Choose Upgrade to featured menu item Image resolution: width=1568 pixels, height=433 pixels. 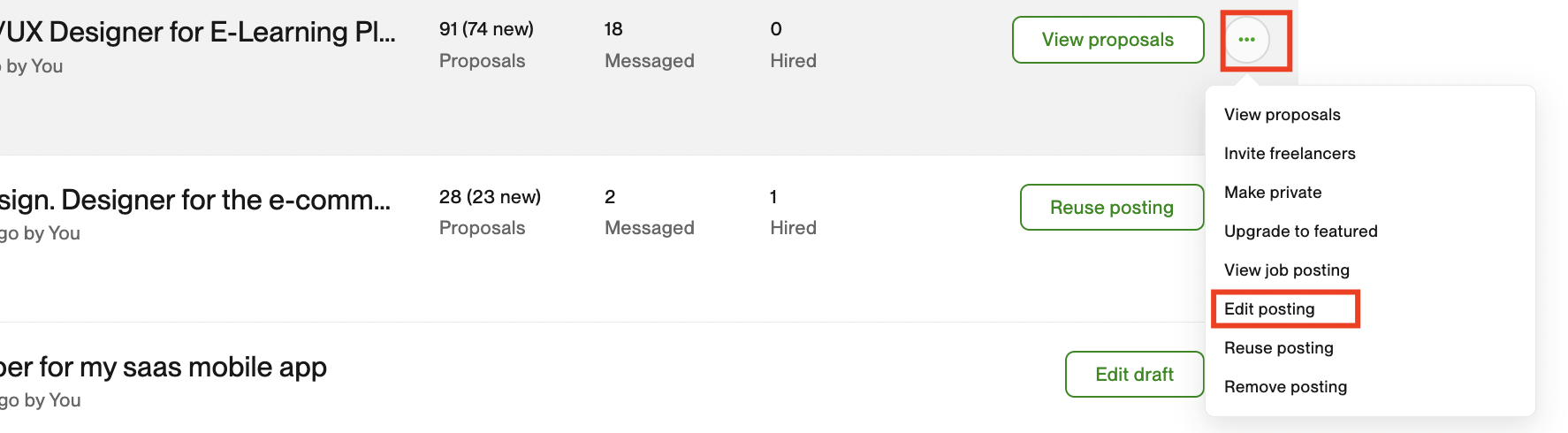coord(1300,232)
